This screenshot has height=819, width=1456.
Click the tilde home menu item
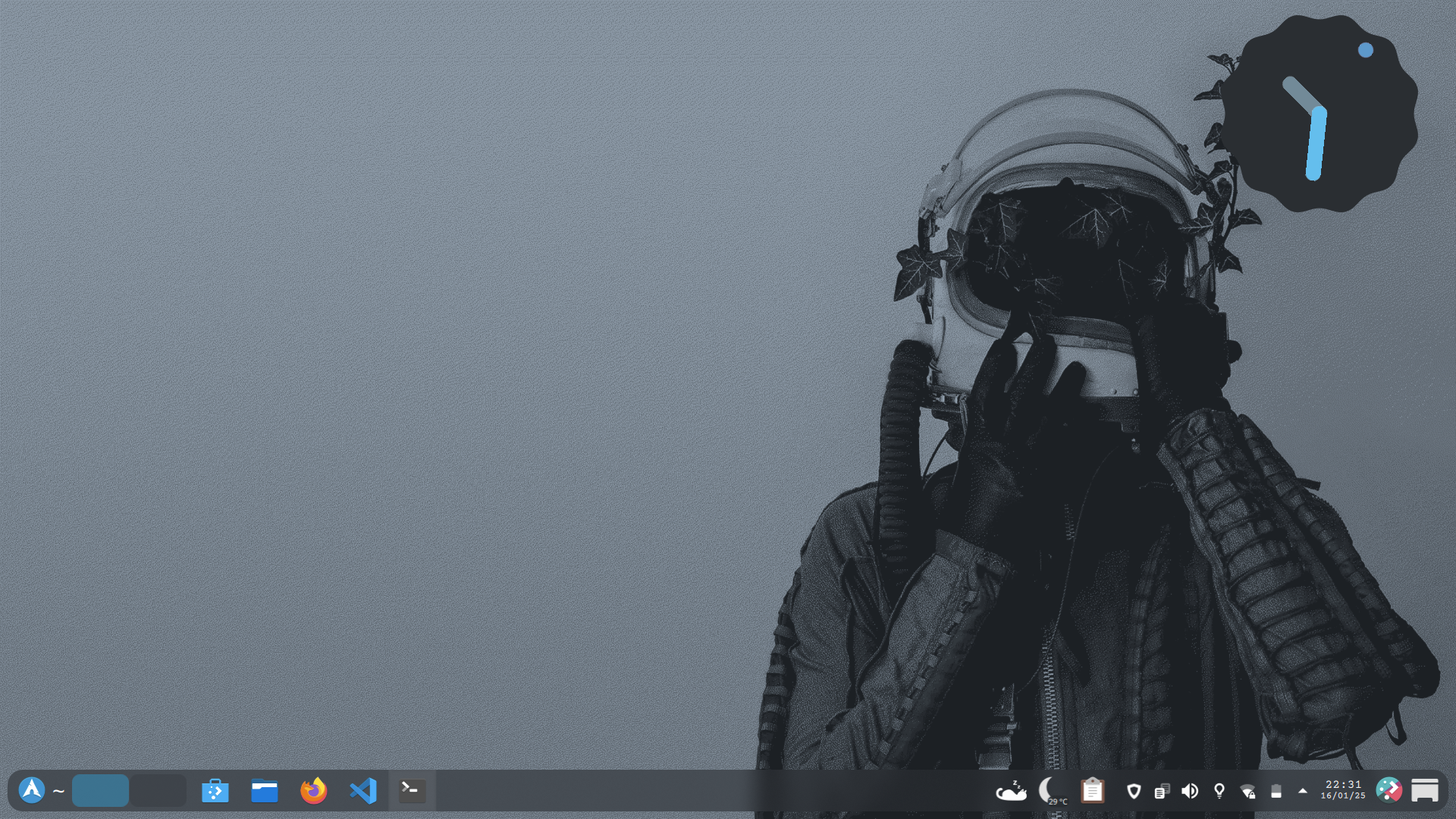[58, 791]
